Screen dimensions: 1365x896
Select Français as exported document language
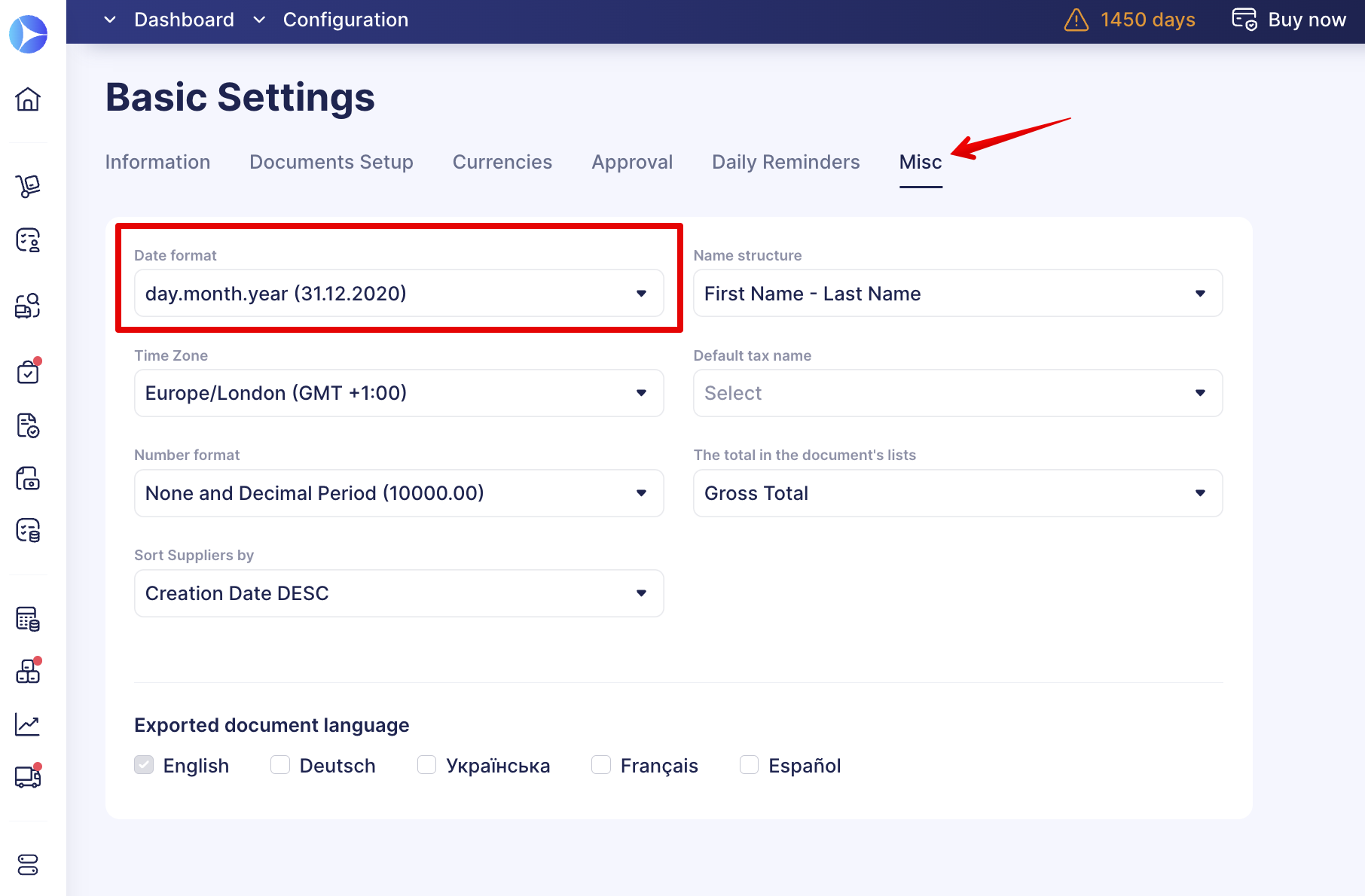(x=601, y=764)
